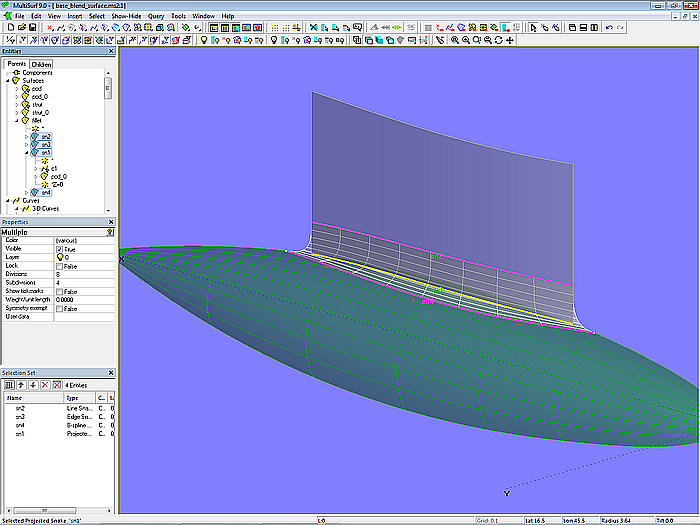Image resolution: width=700 pixels, height=525 pixels.
Task: Click the rotate view circular arrow icon
Action: (498, 41)
